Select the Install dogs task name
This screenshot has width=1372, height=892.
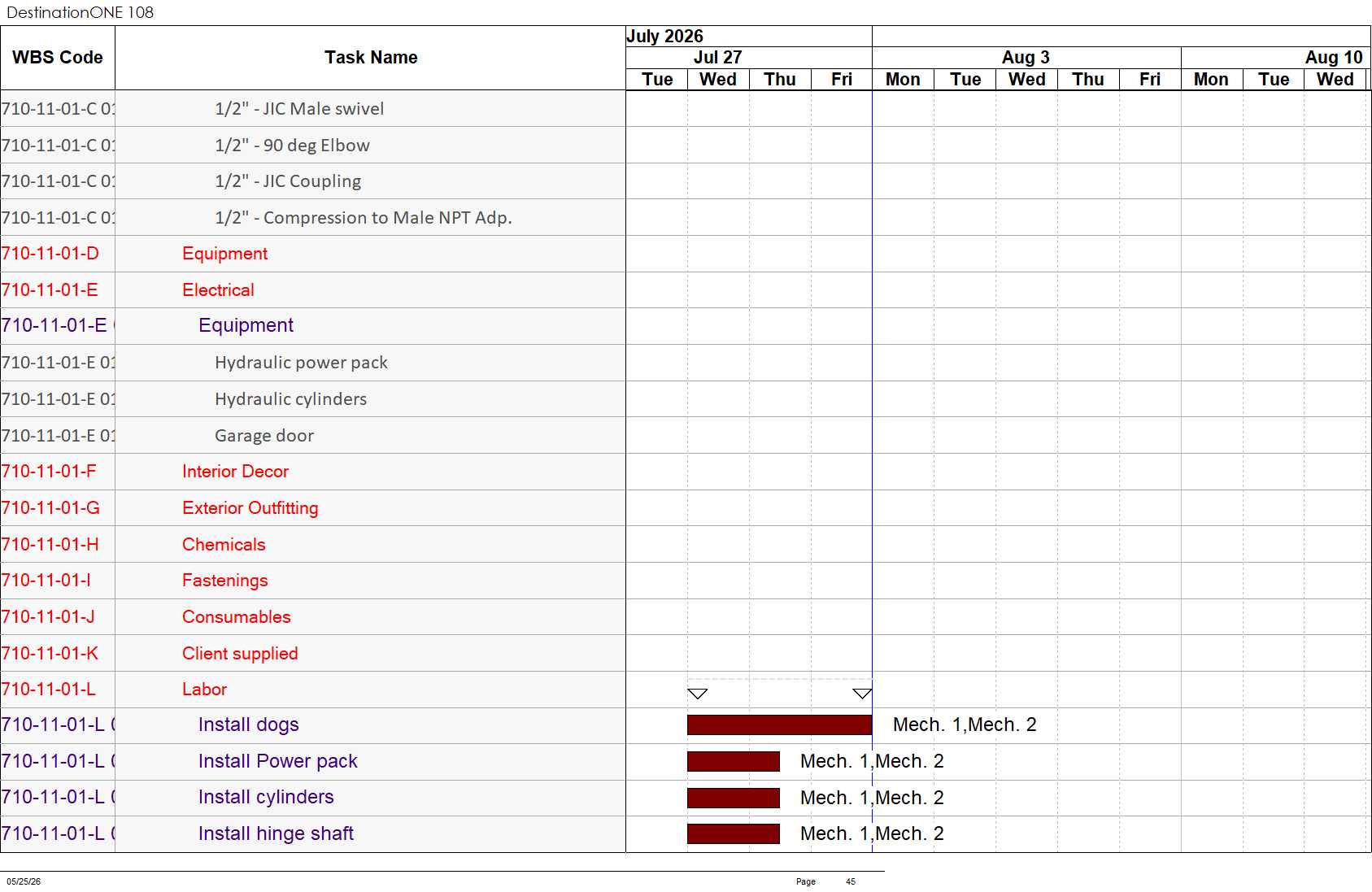248,724
